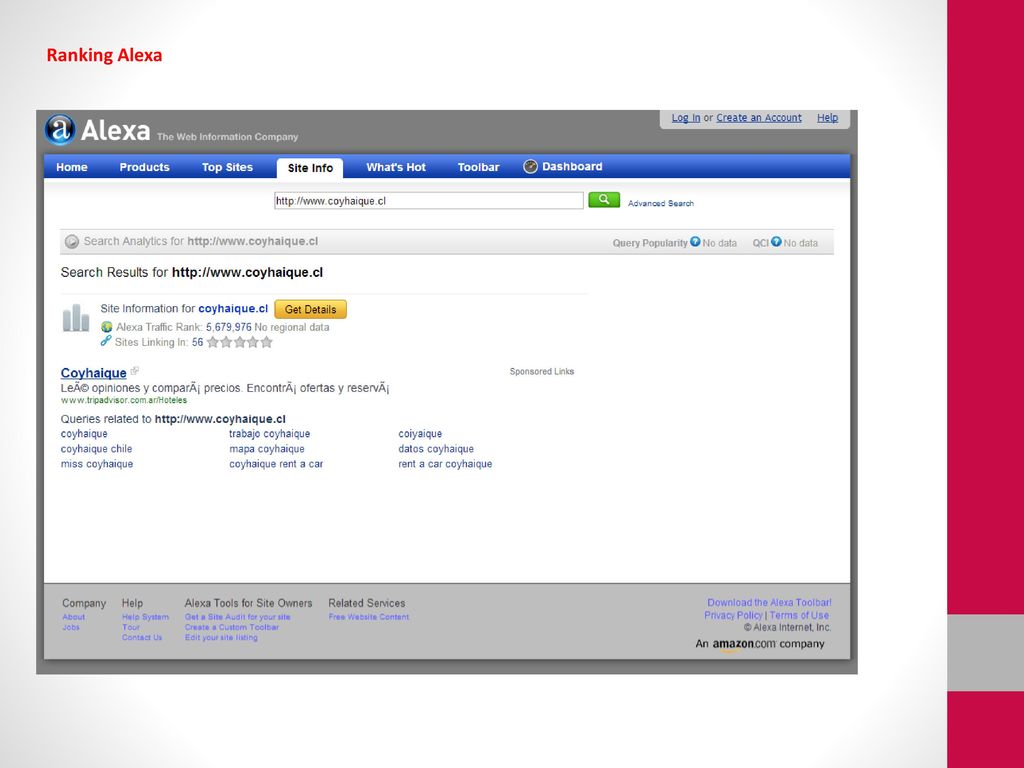Click Download the Alexa Toolbar link
Screen dimensions: 1024x768
(769, 602)
